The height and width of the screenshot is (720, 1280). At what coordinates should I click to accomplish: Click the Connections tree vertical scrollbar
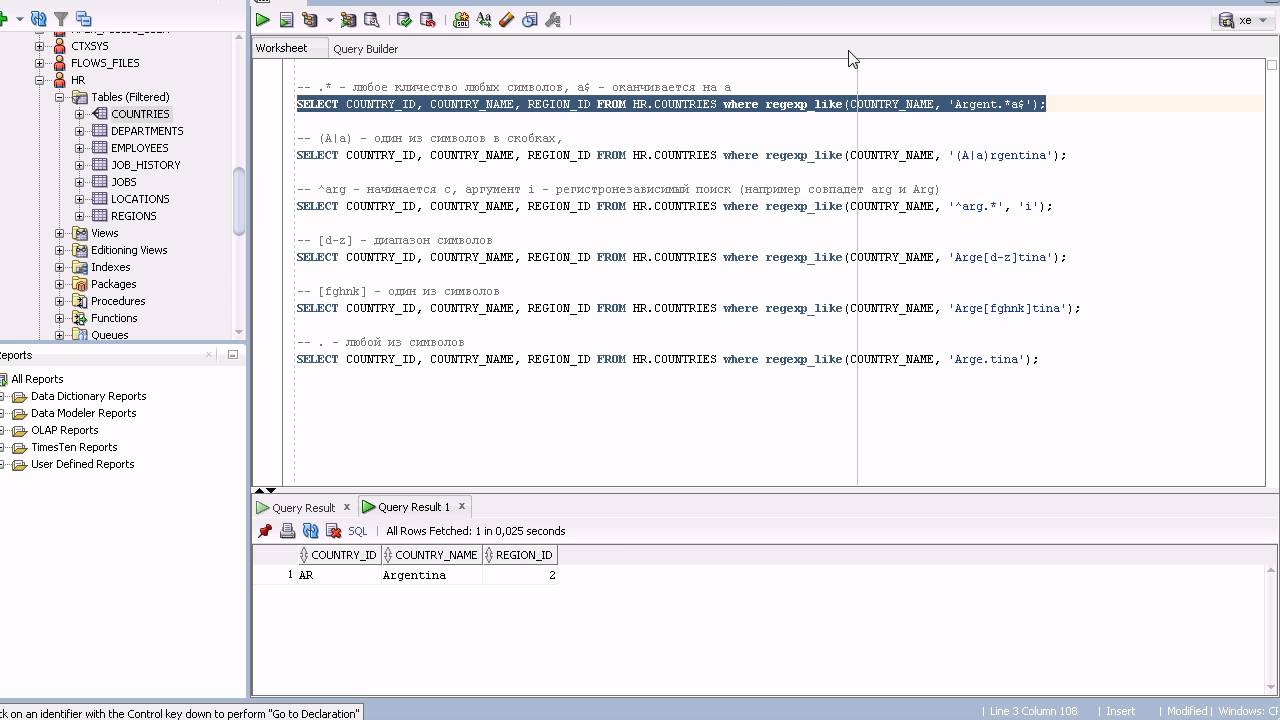click(239, 200)
